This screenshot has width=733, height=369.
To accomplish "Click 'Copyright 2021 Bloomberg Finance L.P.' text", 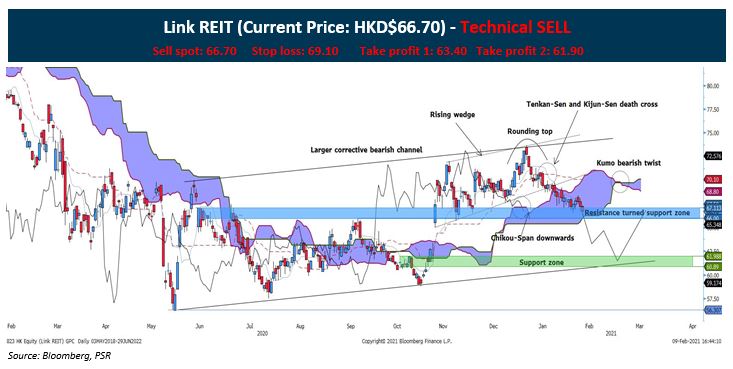I will point(406,341).
